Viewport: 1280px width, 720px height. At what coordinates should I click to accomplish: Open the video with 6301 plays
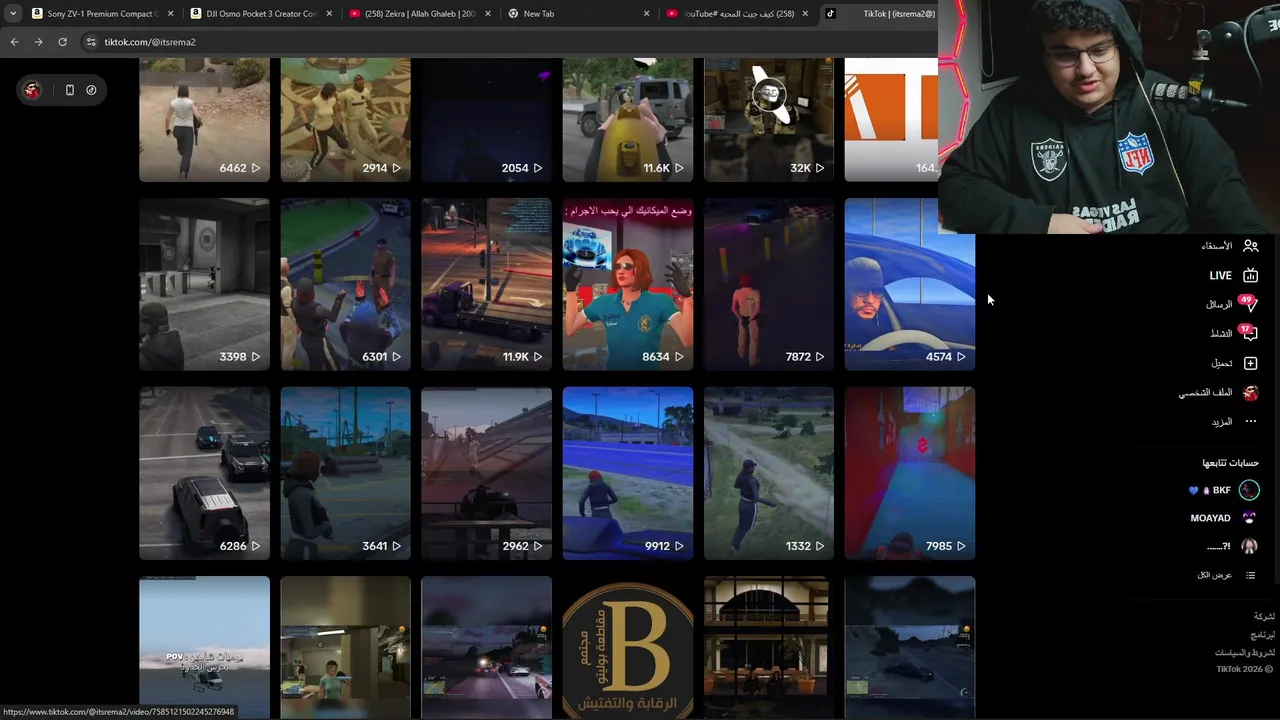345,284
